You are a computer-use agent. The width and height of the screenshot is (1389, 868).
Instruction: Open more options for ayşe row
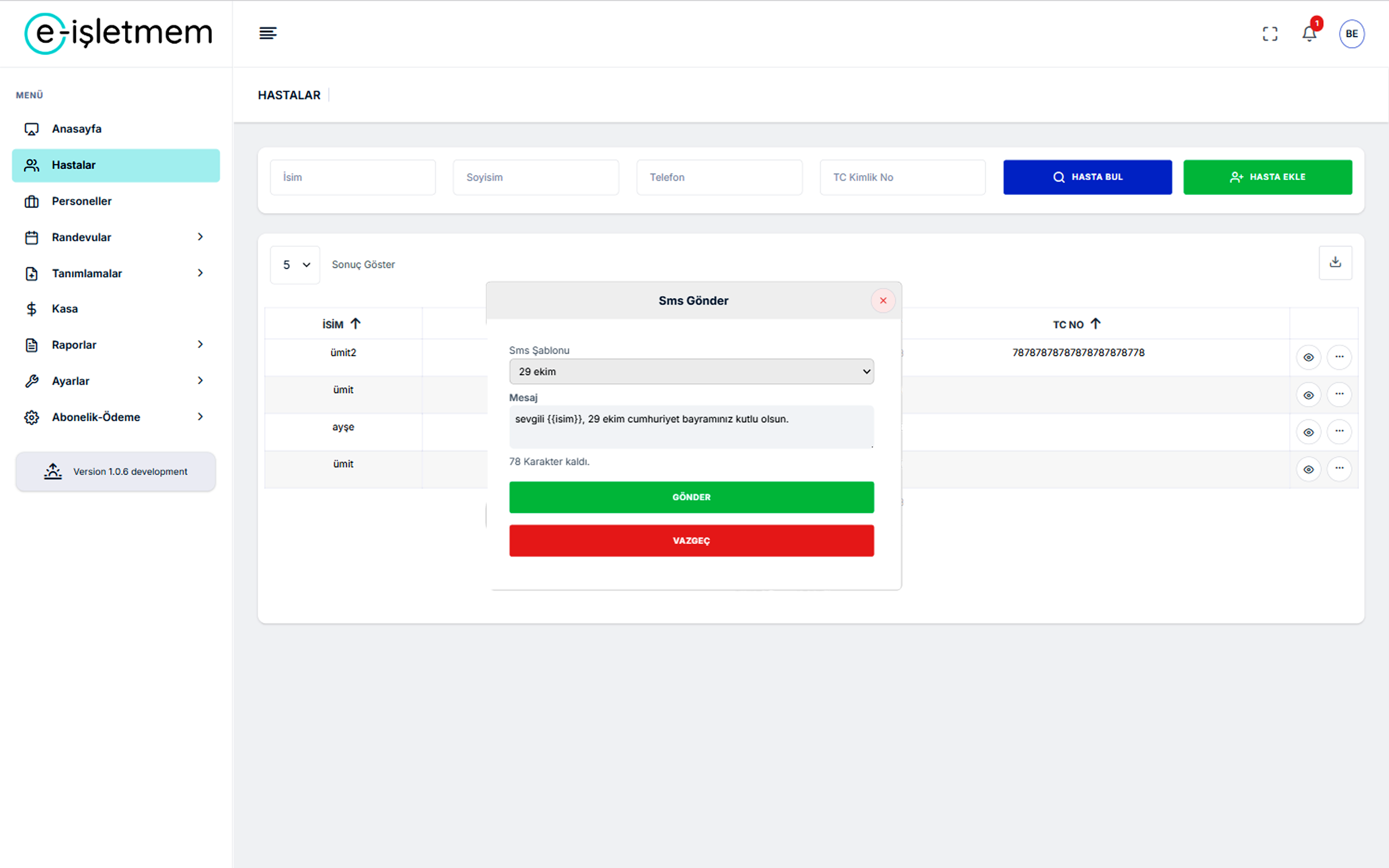1339,432
